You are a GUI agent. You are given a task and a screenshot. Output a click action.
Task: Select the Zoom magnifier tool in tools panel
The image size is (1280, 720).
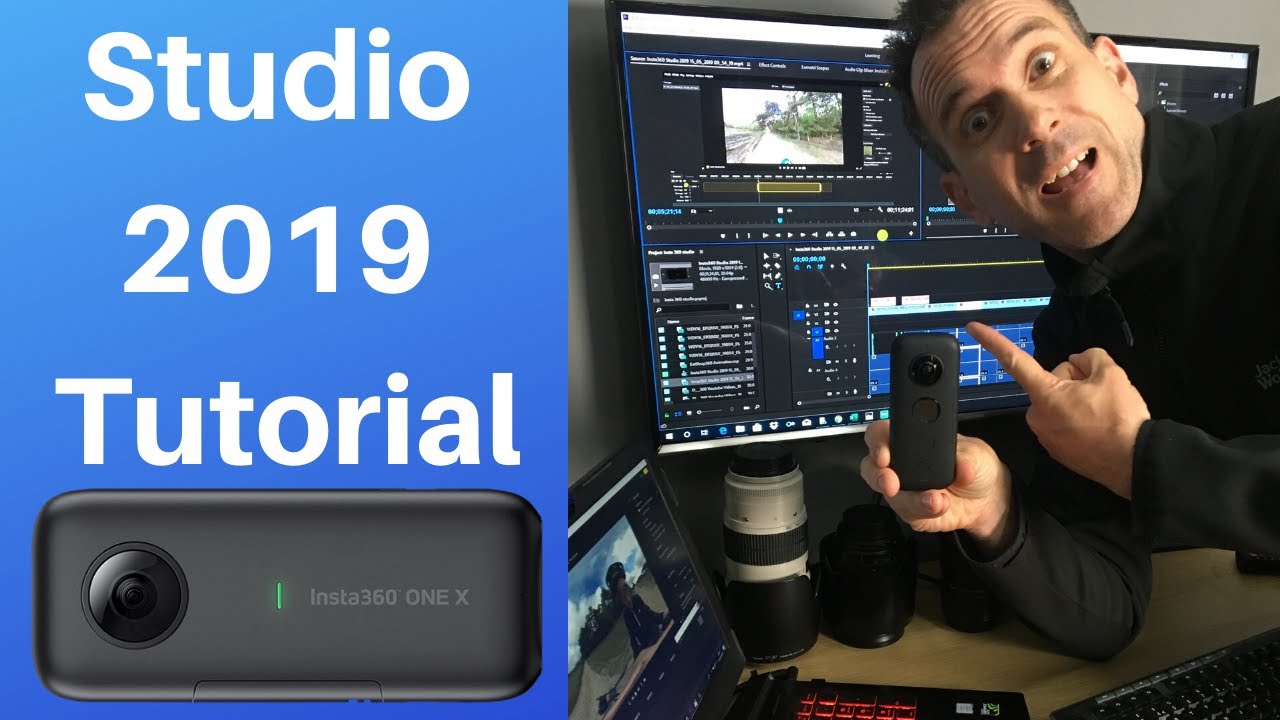point(768,286)
